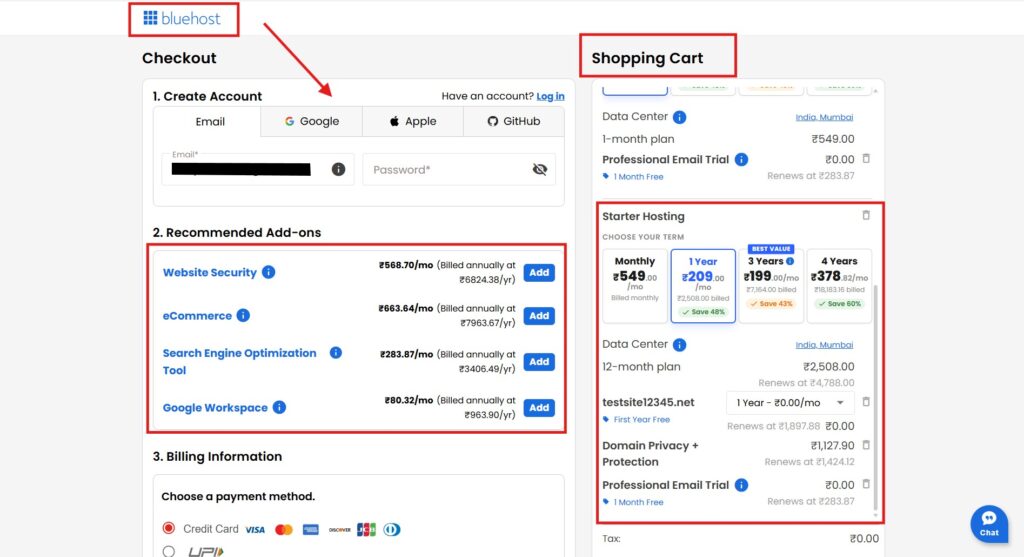The image size is (1024, 557).
Task: Click the Tax amount ₹0.00
Action: (864, 539)
